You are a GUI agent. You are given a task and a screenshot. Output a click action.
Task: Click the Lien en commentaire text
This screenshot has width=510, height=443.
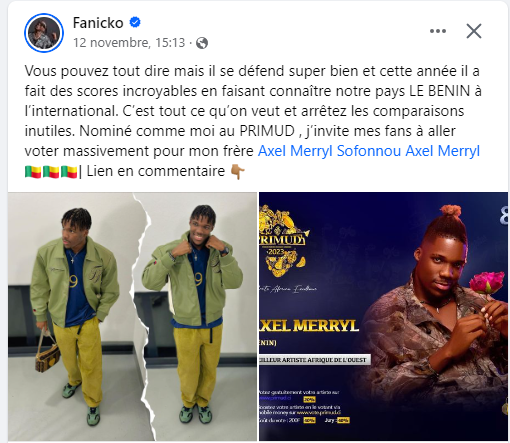(156, 171)
